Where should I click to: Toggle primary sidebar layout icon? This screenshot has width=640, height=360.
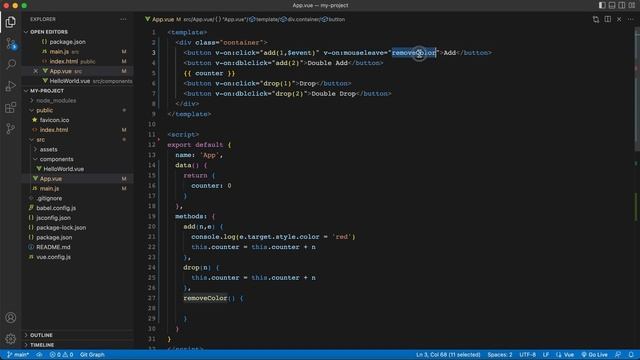click(x=602, y=5)
